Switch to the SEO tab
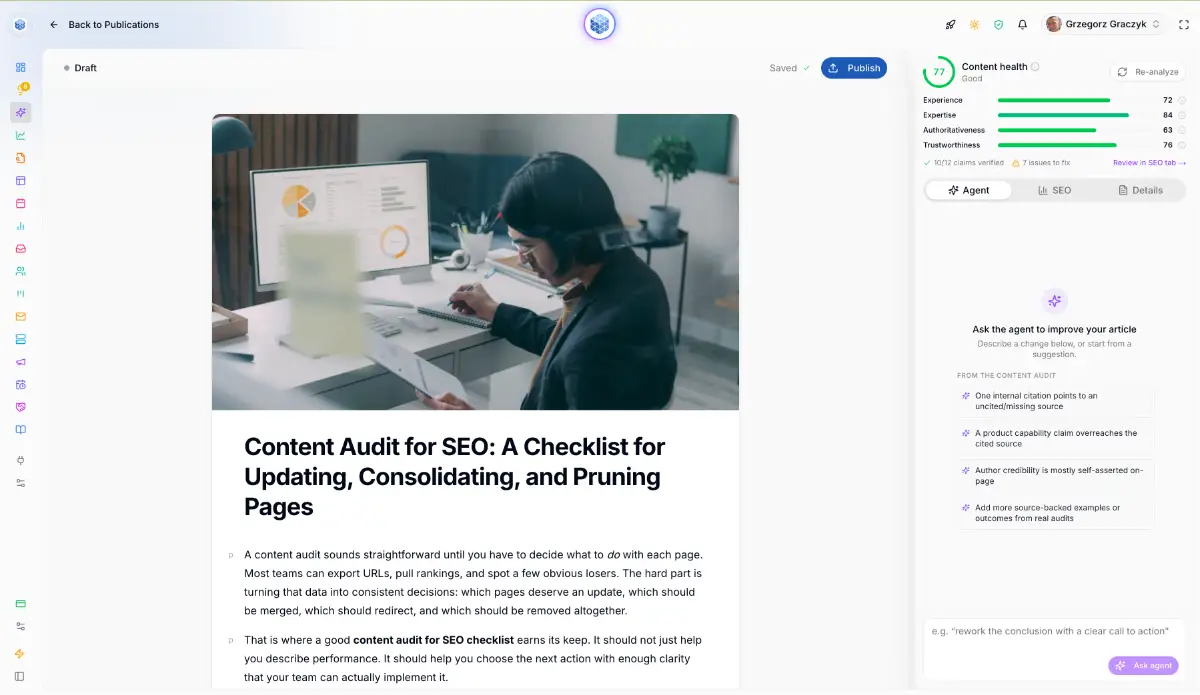 click(x=1054, y=190)
